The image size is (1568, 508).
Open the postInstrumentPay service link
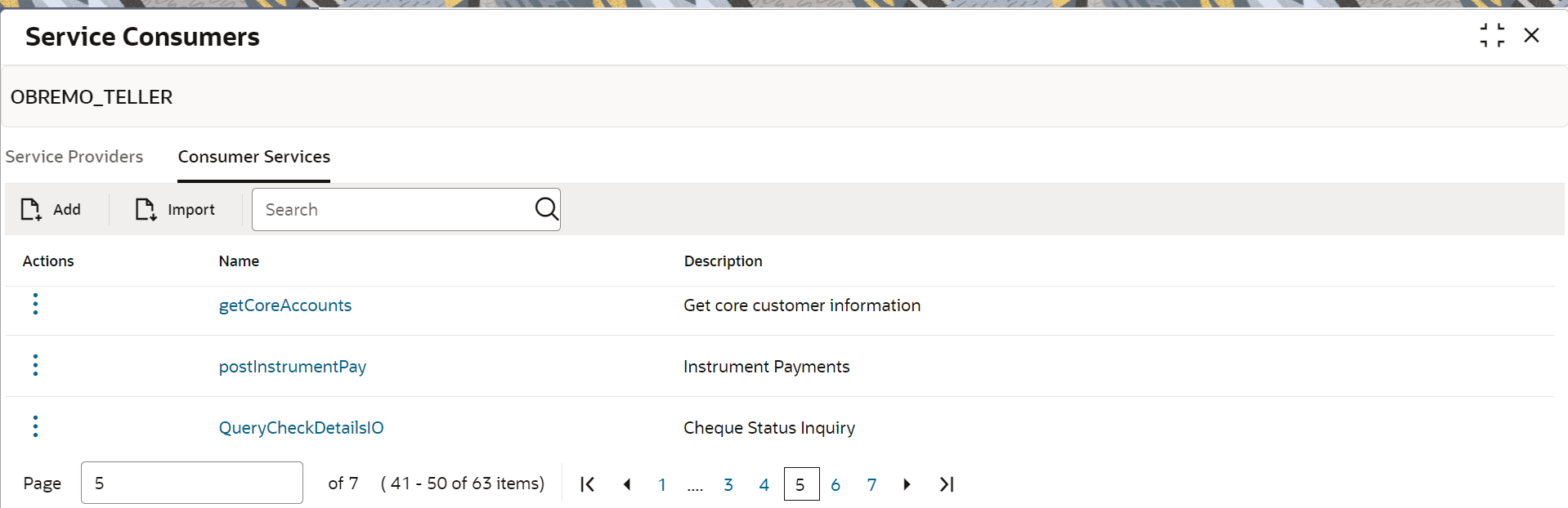(x=293, y=367)
